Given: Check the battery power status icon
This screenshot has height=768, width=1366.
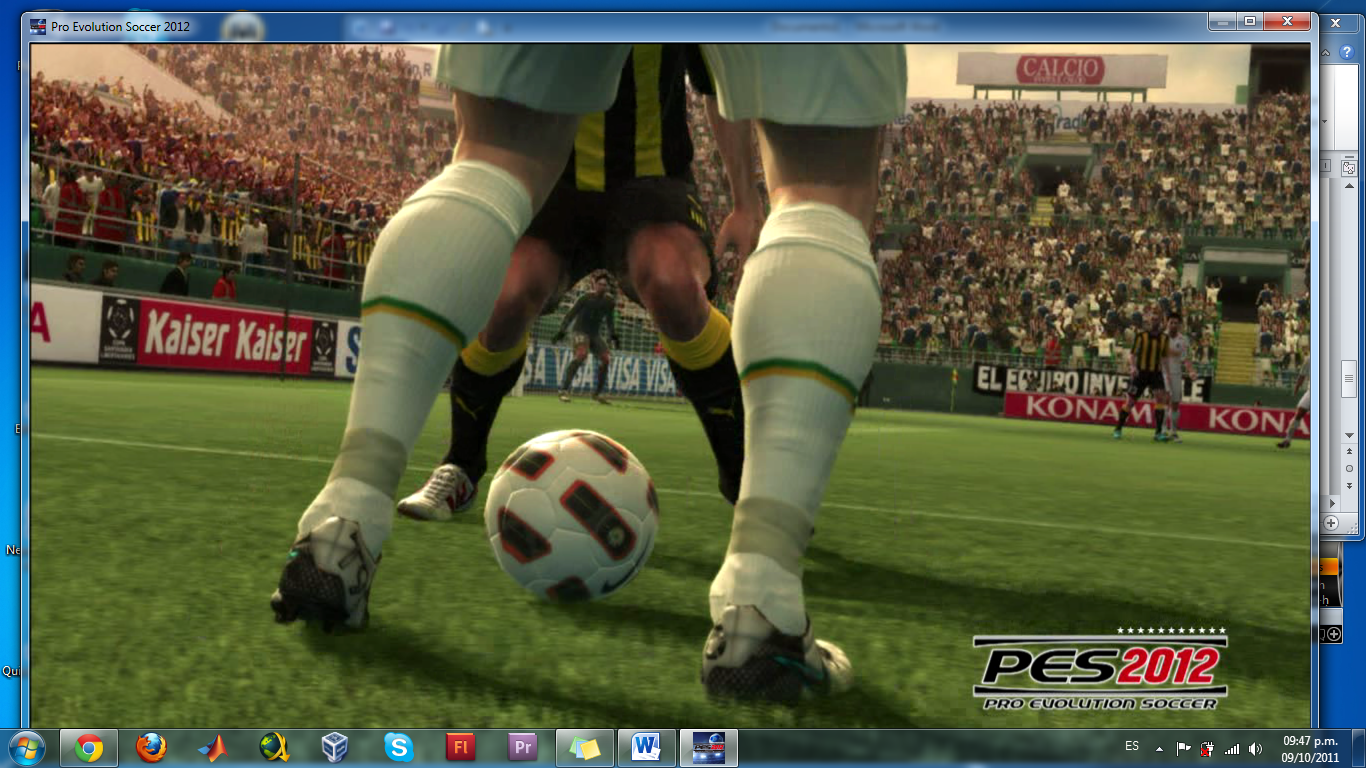Looking at the screenshot, I should coord(1206,748).
